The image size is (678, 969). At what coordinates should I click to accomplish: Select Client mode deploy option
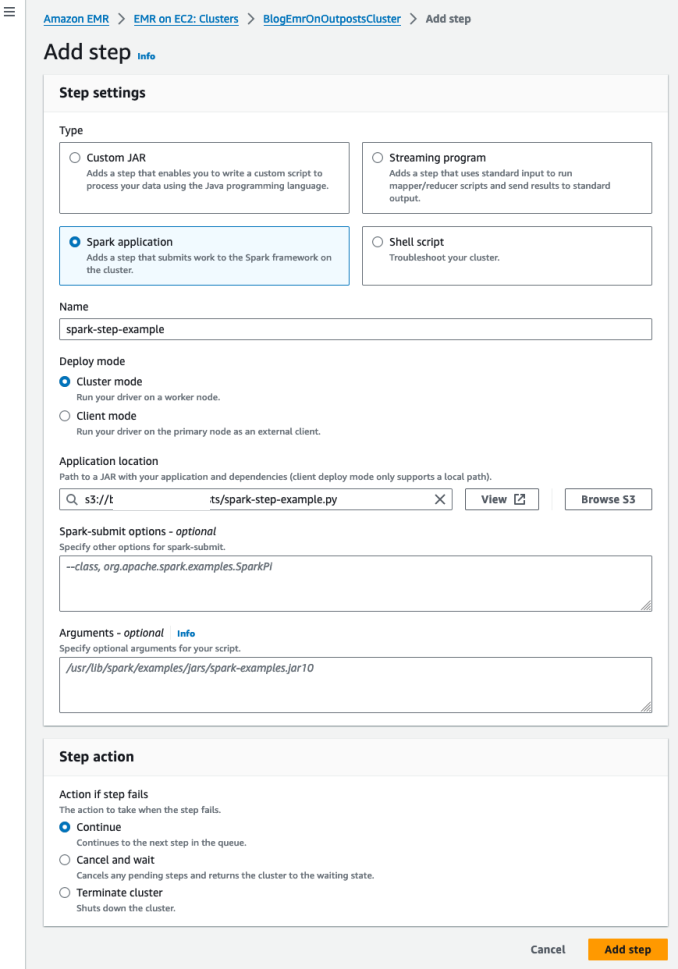click(65, 416)
